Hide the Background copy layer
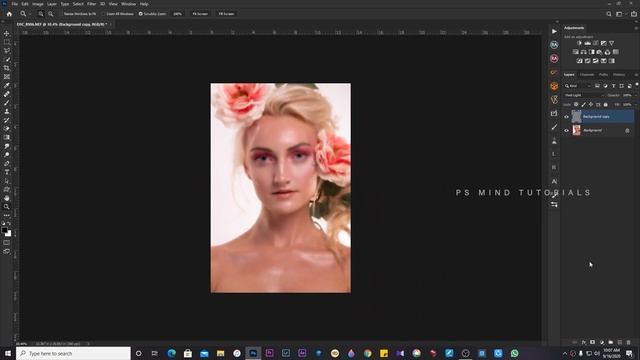This screenshot has width=640, height=360. [x=567, y=117]
